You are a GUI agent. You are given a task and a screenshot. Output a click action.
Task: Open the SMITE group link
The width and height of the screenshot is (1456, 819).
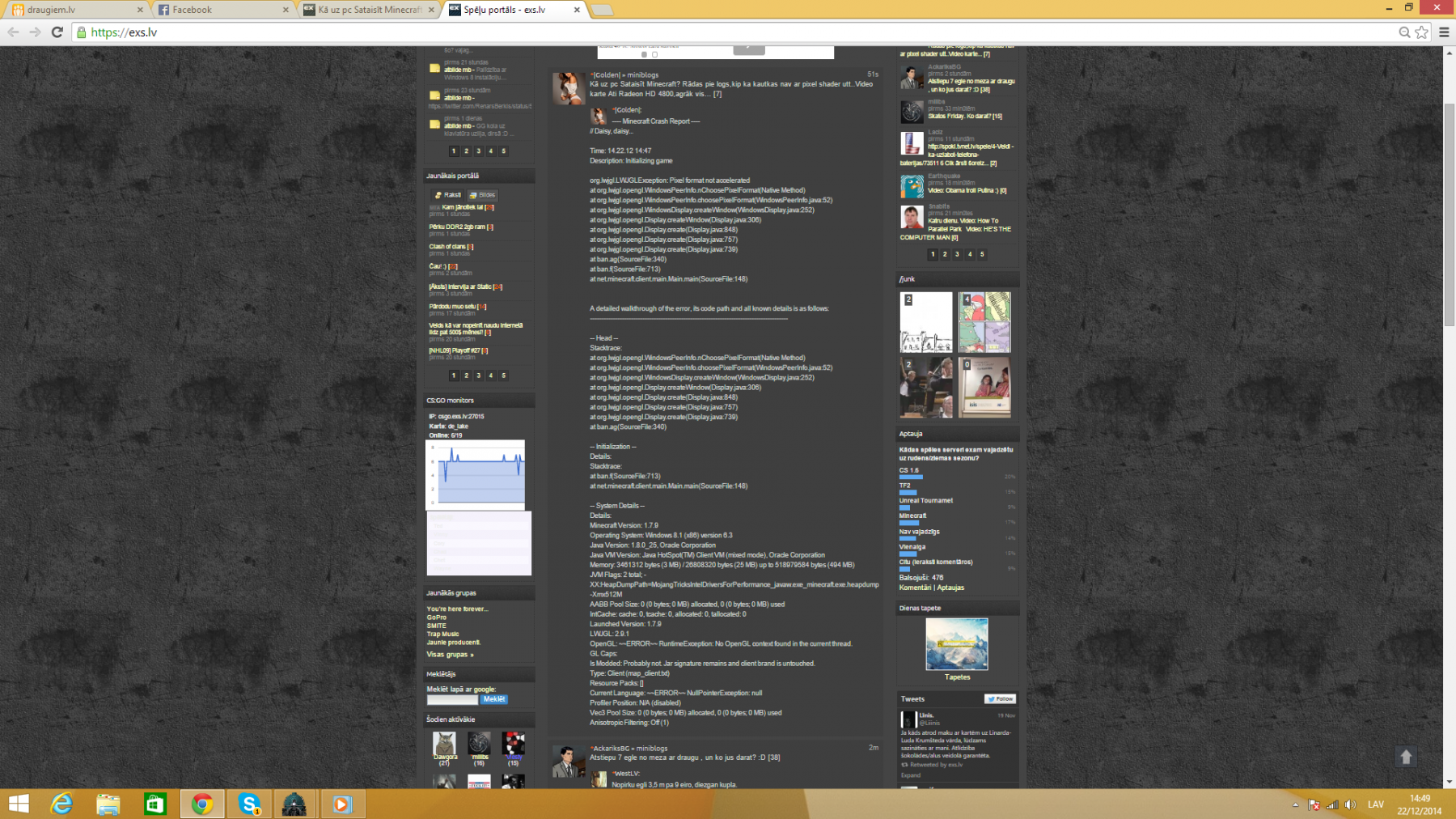437,626
